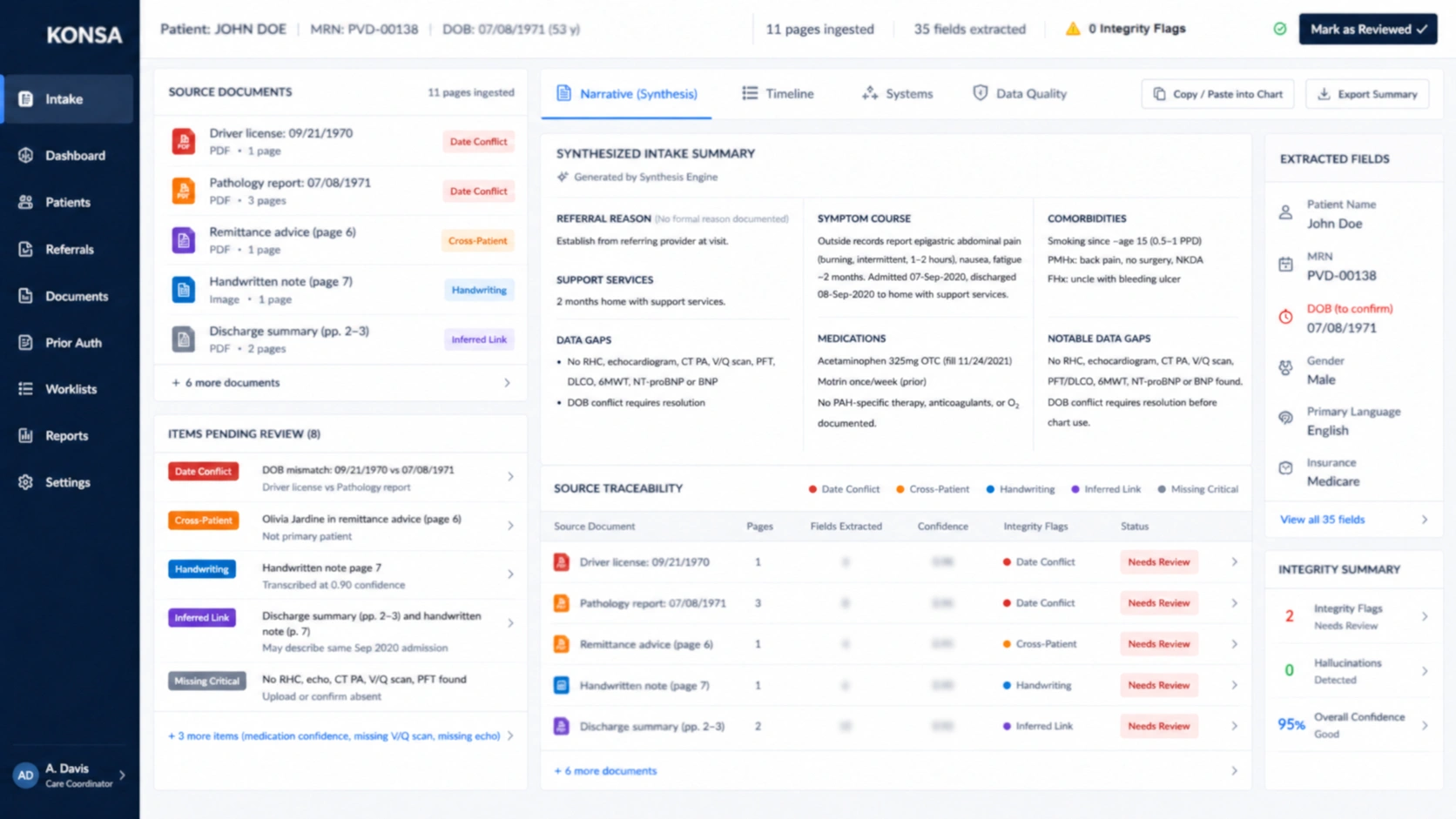
Task: Click the +3 more items link
Action: [x=334, y=736]
